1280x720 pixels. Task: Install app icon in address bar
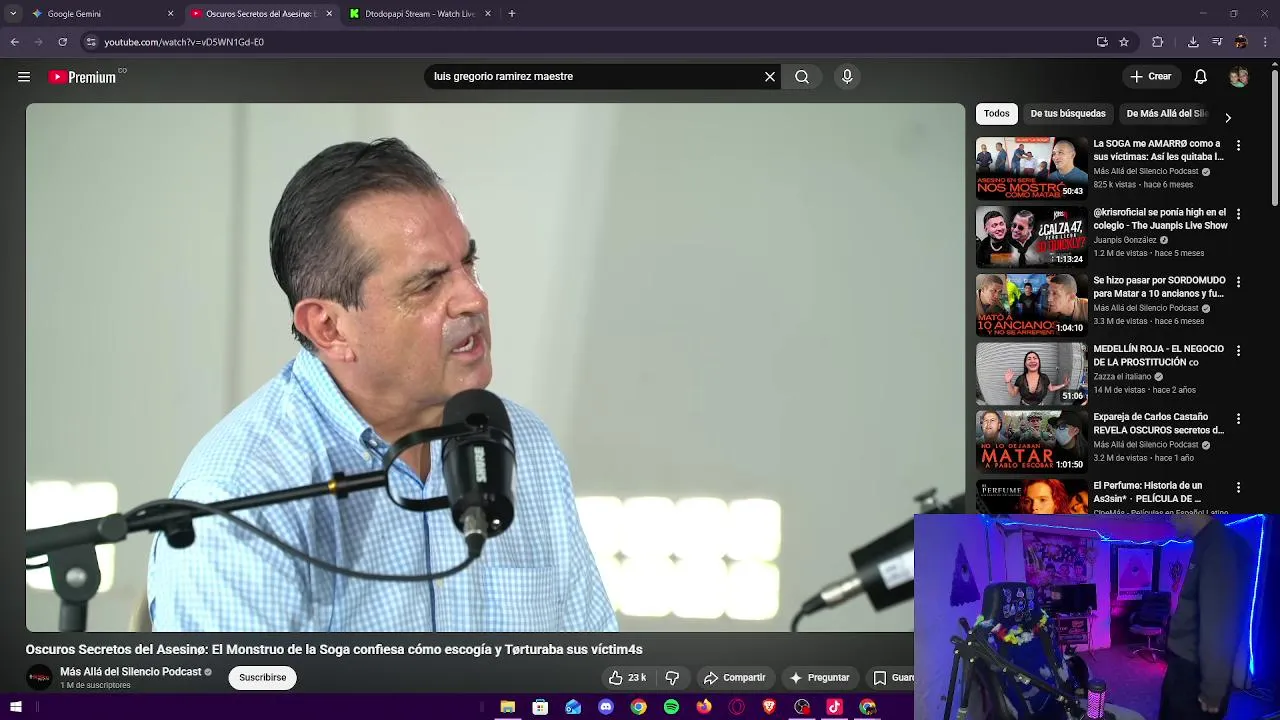[x=1102, y=42]
